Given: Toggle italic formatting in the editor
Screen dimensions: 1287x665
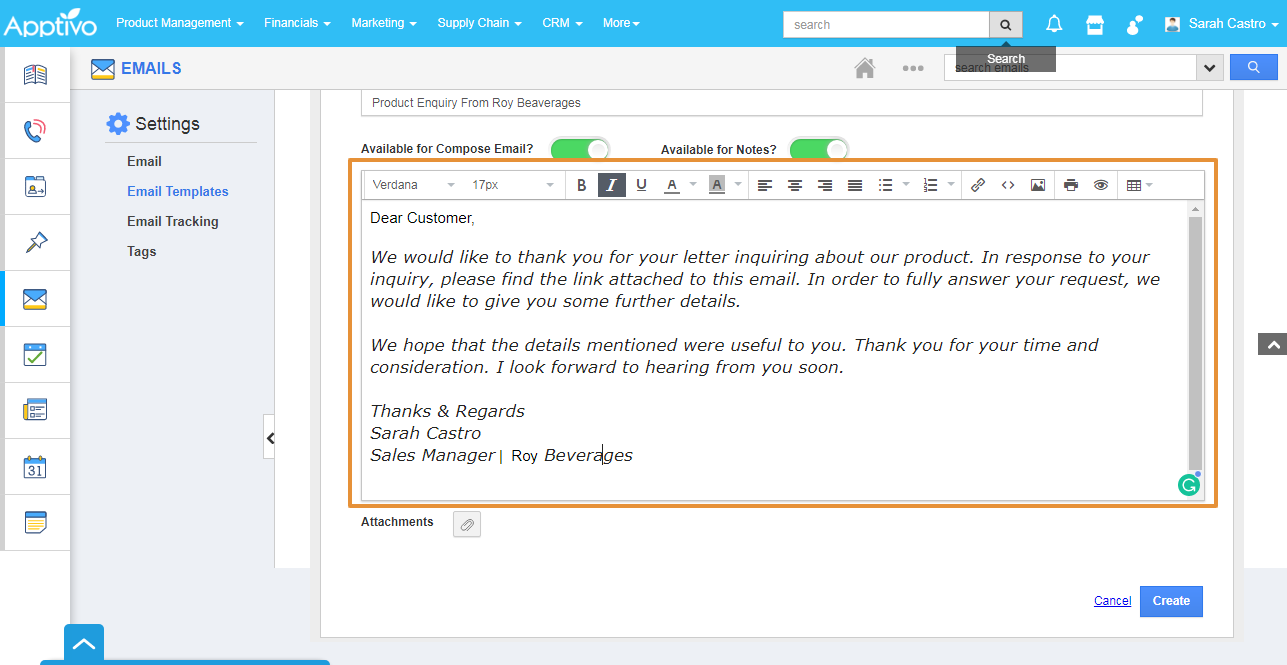Looking at the screenshot, I should coord(611,185).
